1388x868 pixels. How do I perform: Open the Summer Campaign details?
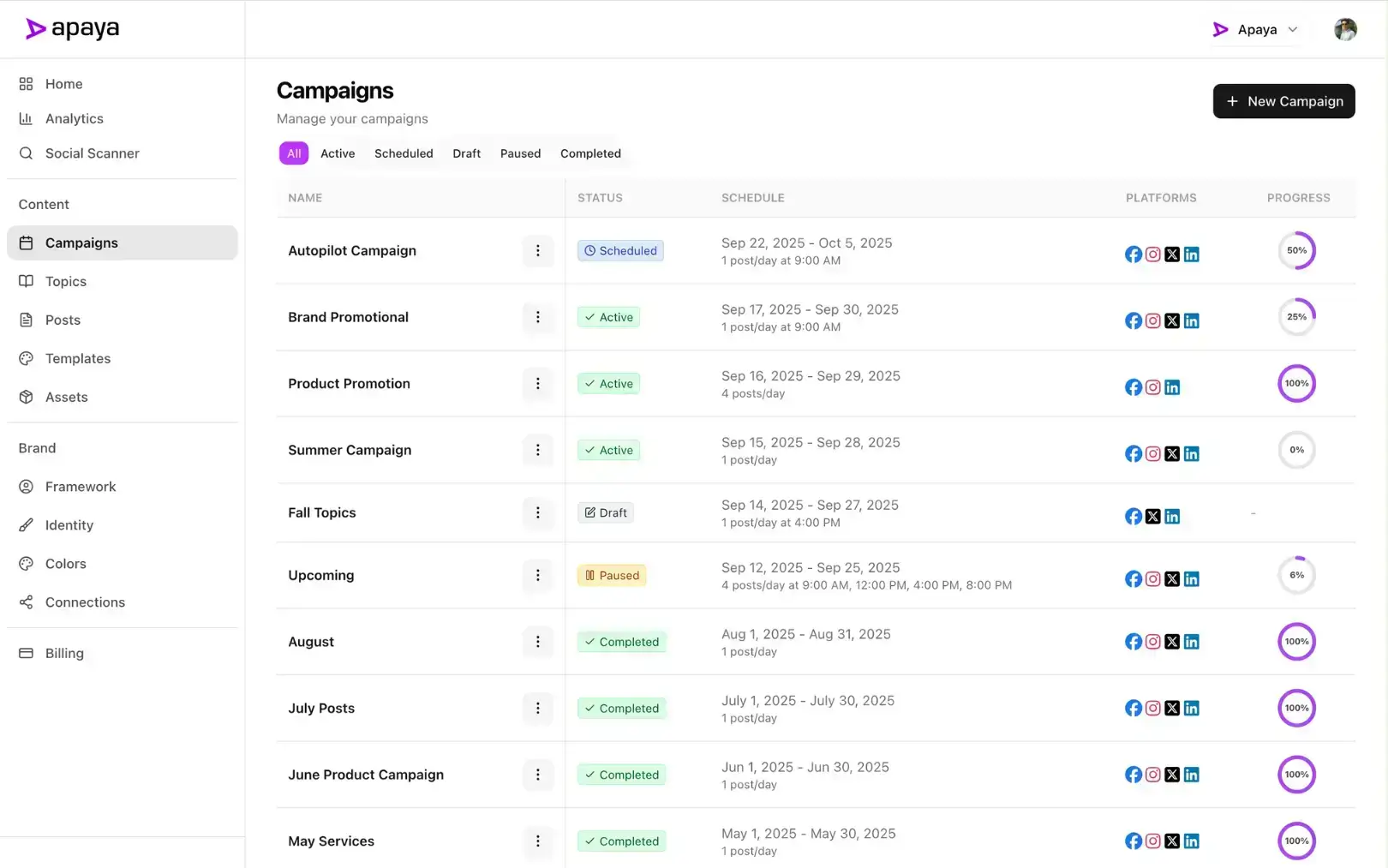click(x=350, y=450)
